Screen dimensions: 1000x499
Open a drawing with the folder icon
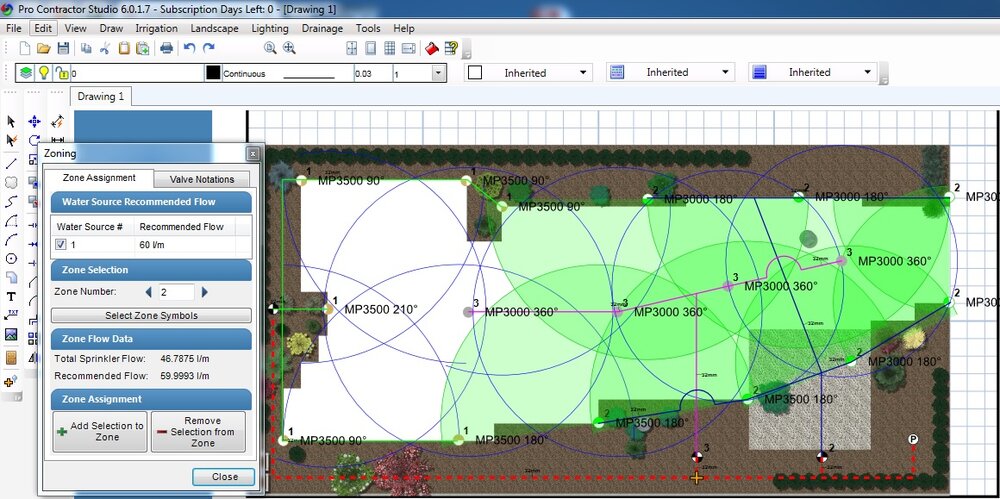pos(43,48)
